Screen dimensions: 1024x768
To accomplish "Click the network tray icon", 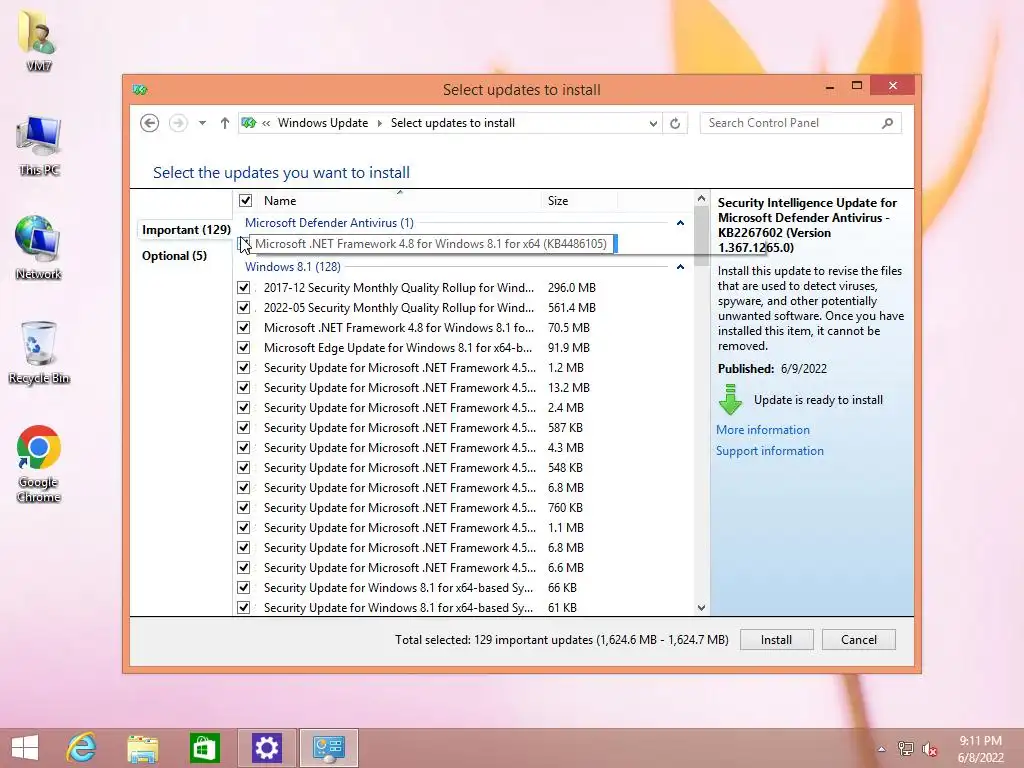I will pyautogui.click(x=905, y=749).
